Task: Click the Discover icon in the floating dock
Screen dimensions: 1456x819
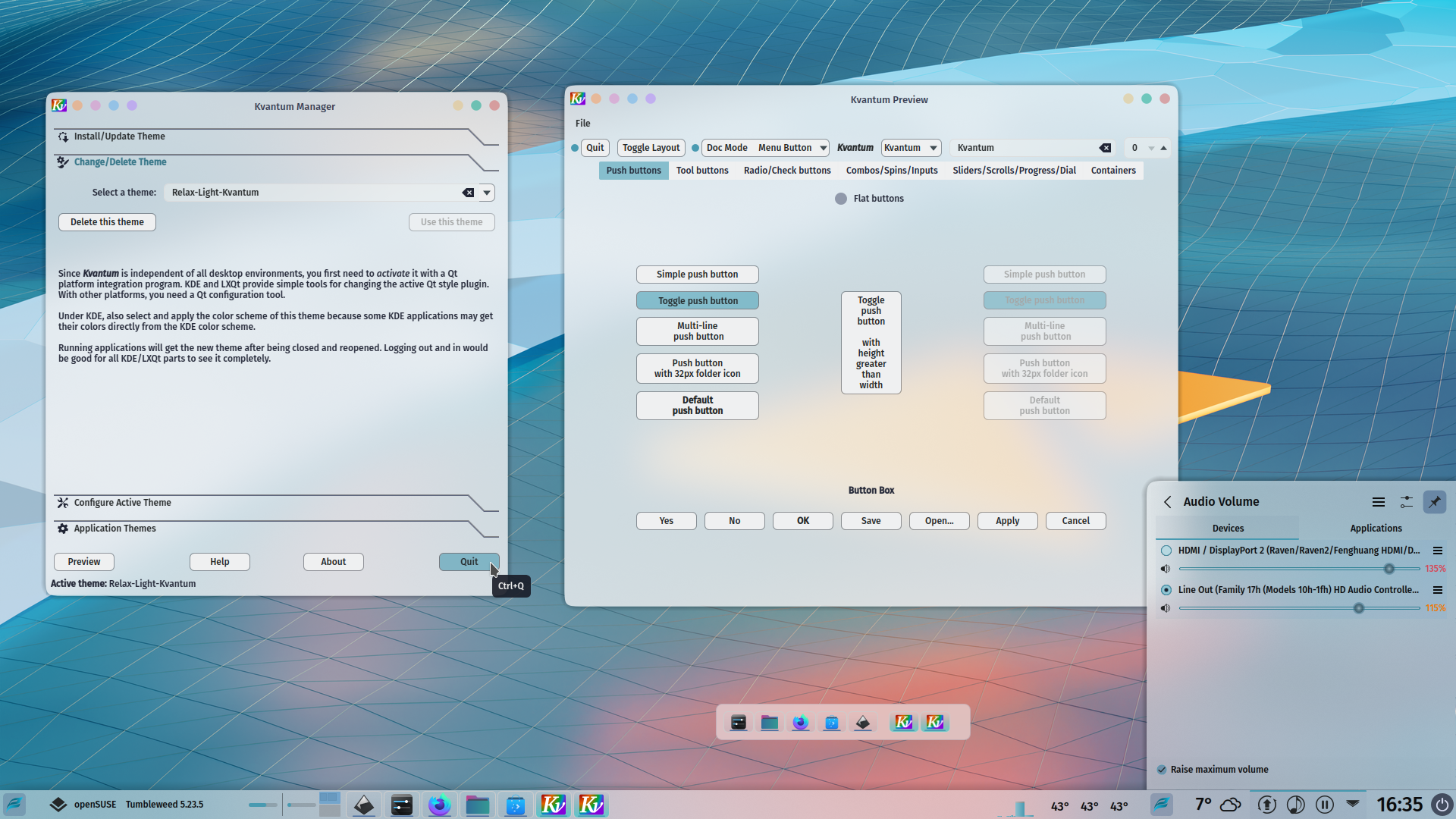Action: tap(832, 723)
